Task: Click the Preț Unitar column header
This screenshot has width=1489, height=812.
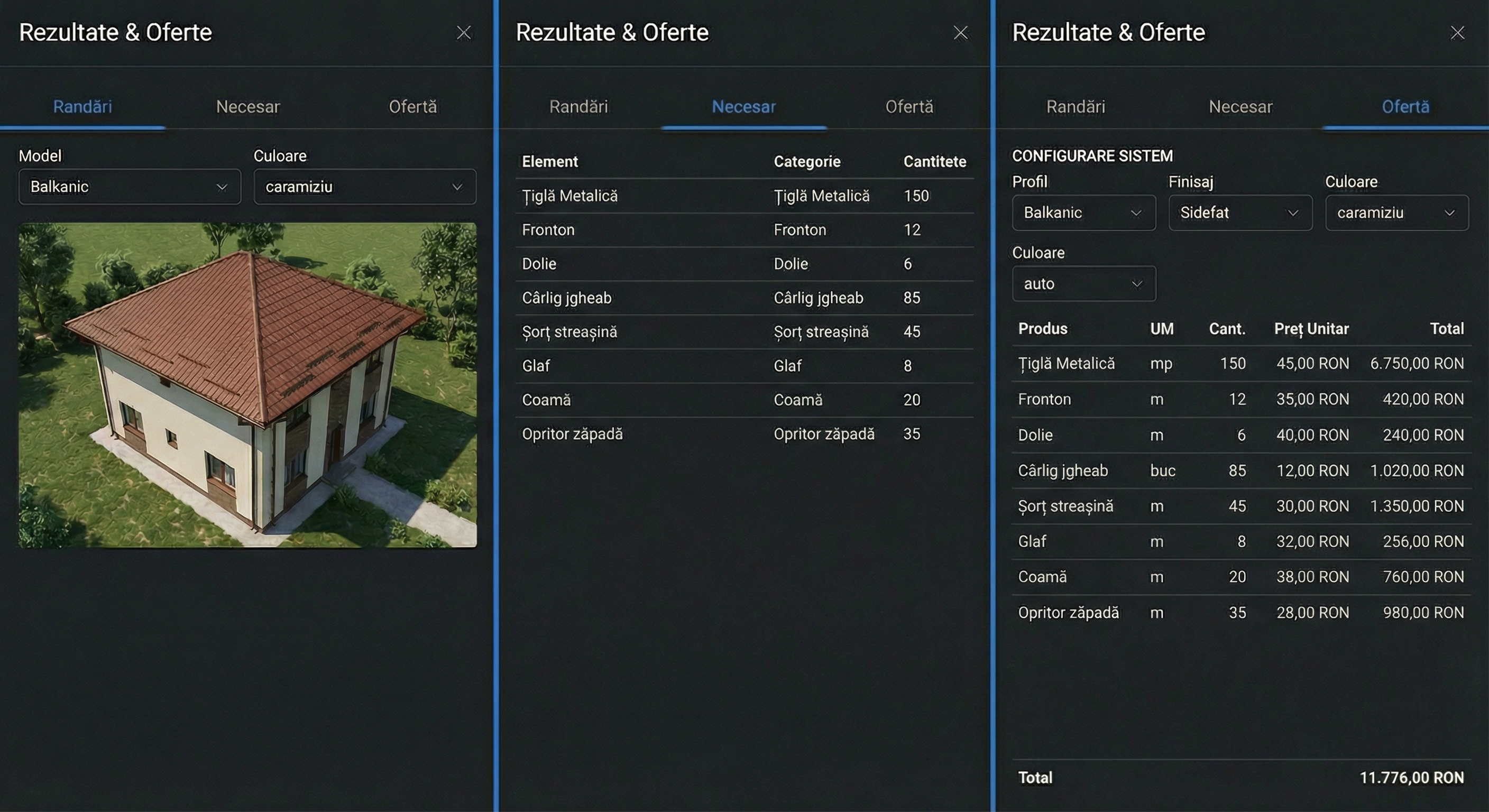Action: point(1311,329)
